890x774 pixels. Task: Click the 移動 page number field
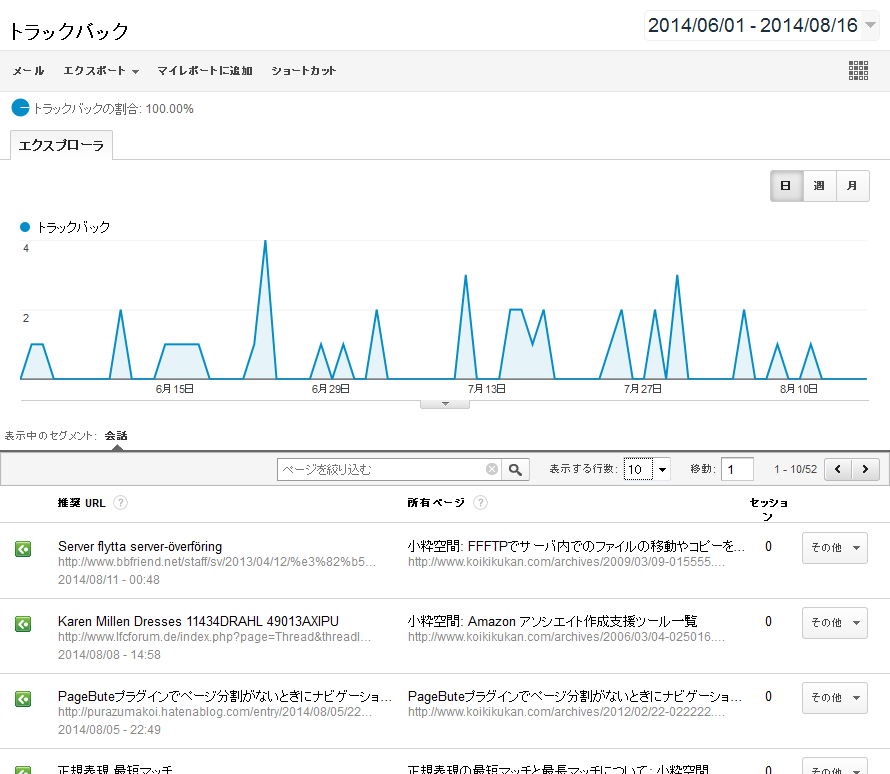click(x=737, y=469)
